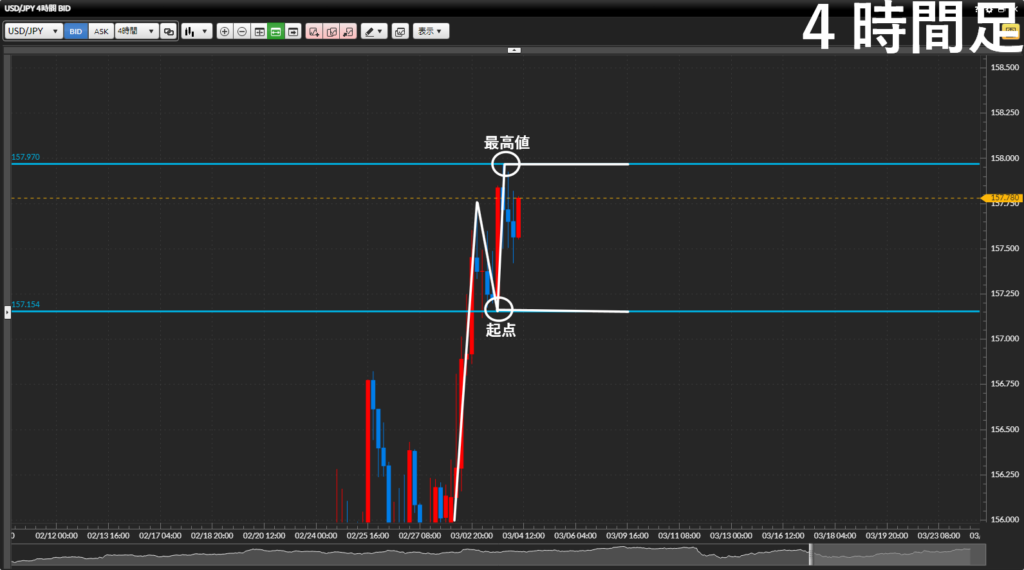Click the chart window panel icon

[293, 31]
